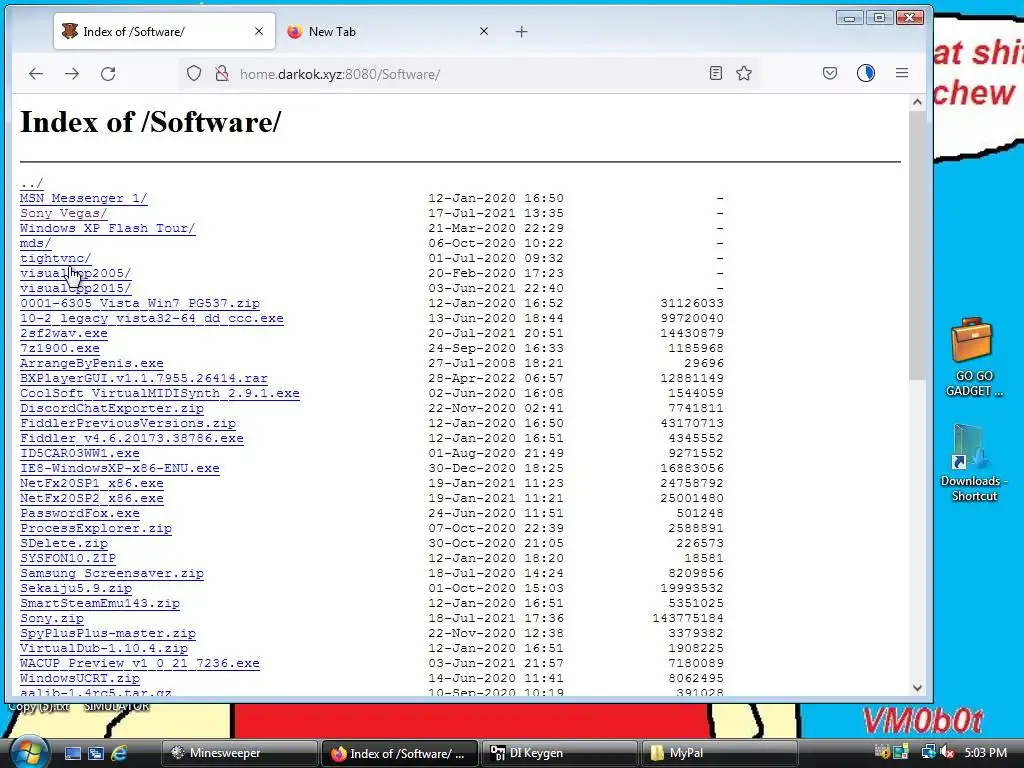Download Fiddler_v4.6.20173.38786.exe
This screenshot has height=768, width=1024.
click(x=132, y=438)
